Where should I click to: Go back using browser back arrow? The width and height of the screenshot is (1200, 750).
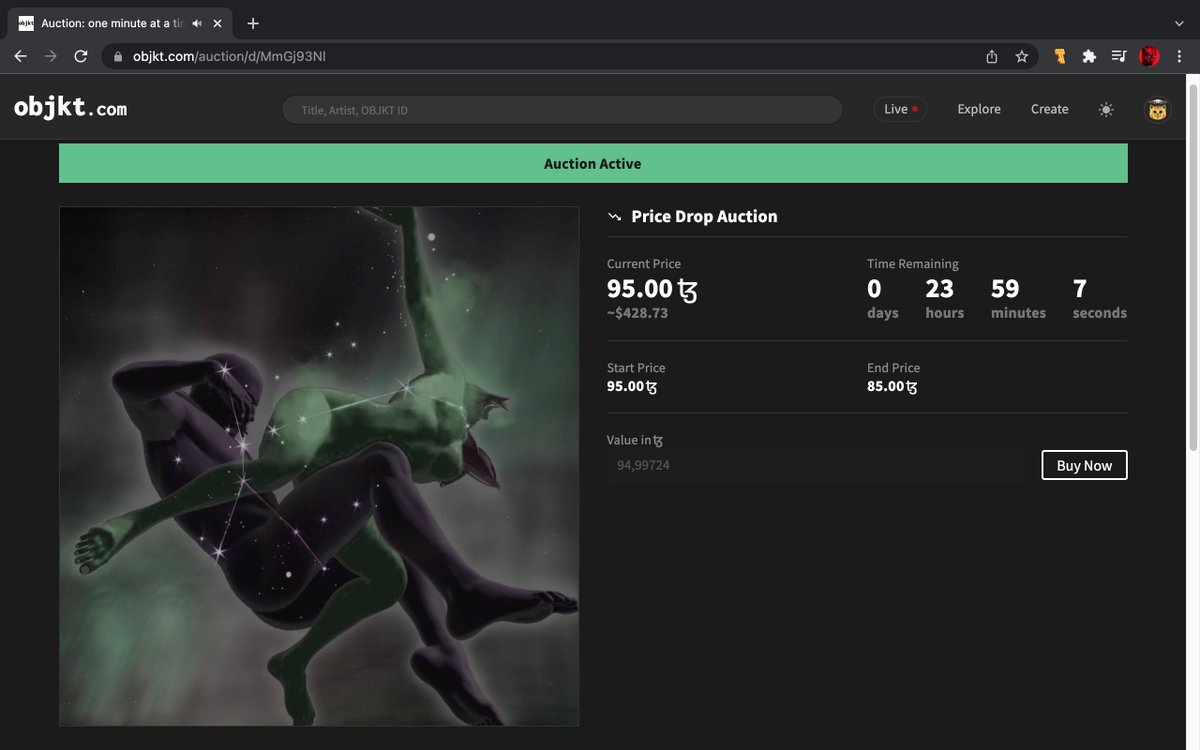point(20,57)
